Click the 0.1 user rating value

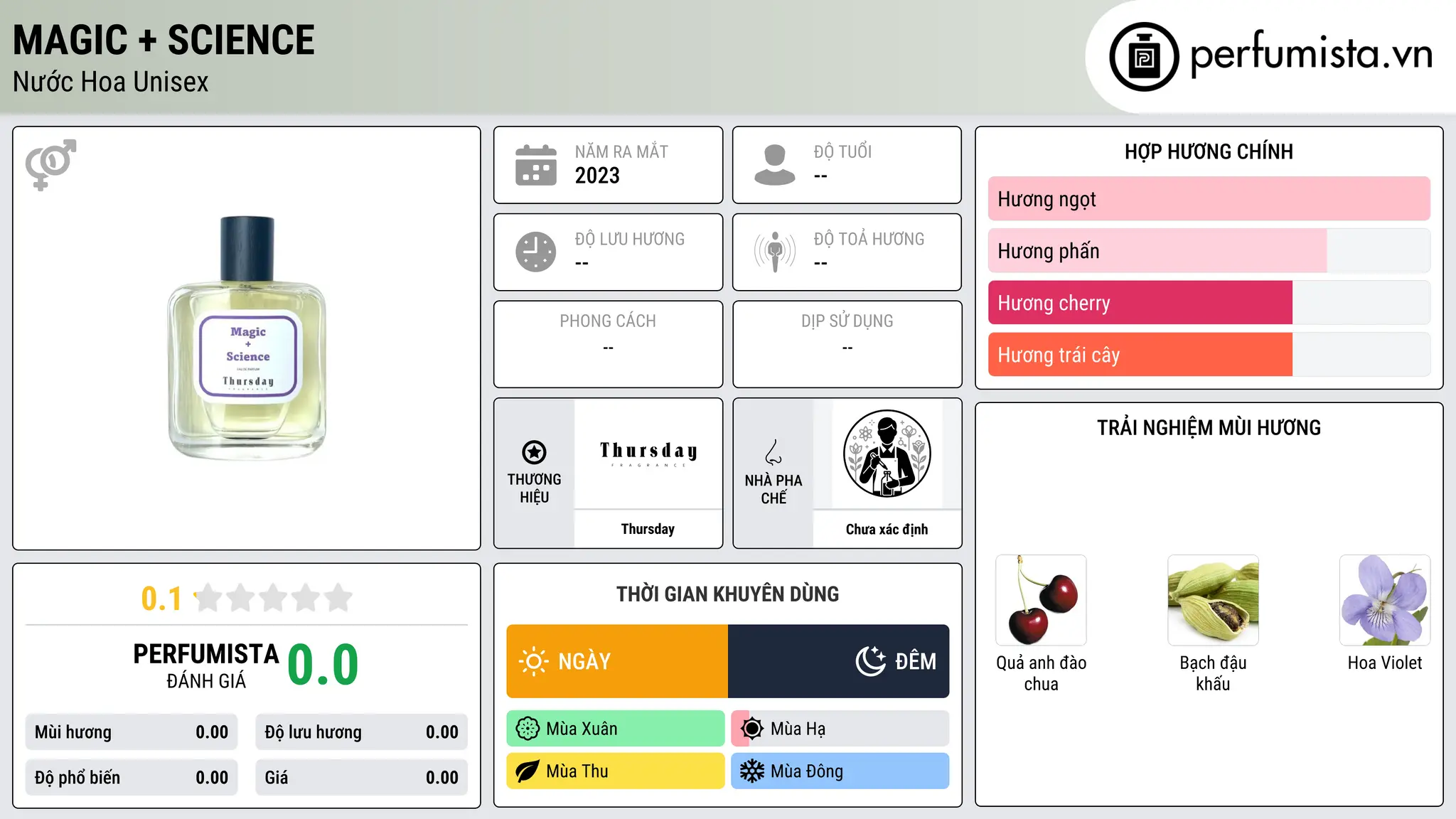(161, 599)
